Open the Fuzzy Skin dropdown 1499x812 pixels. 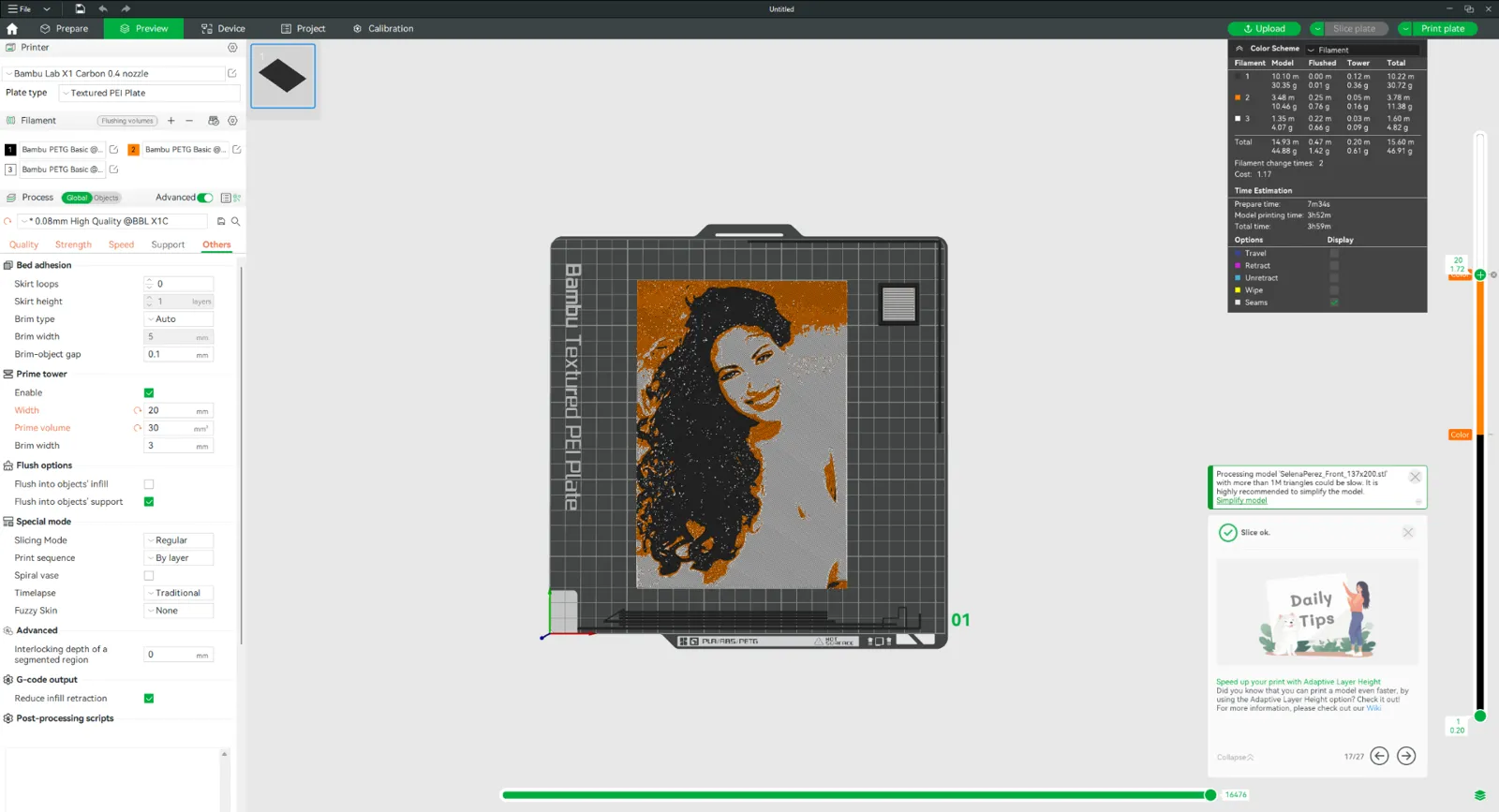click(x=179, y=611)
